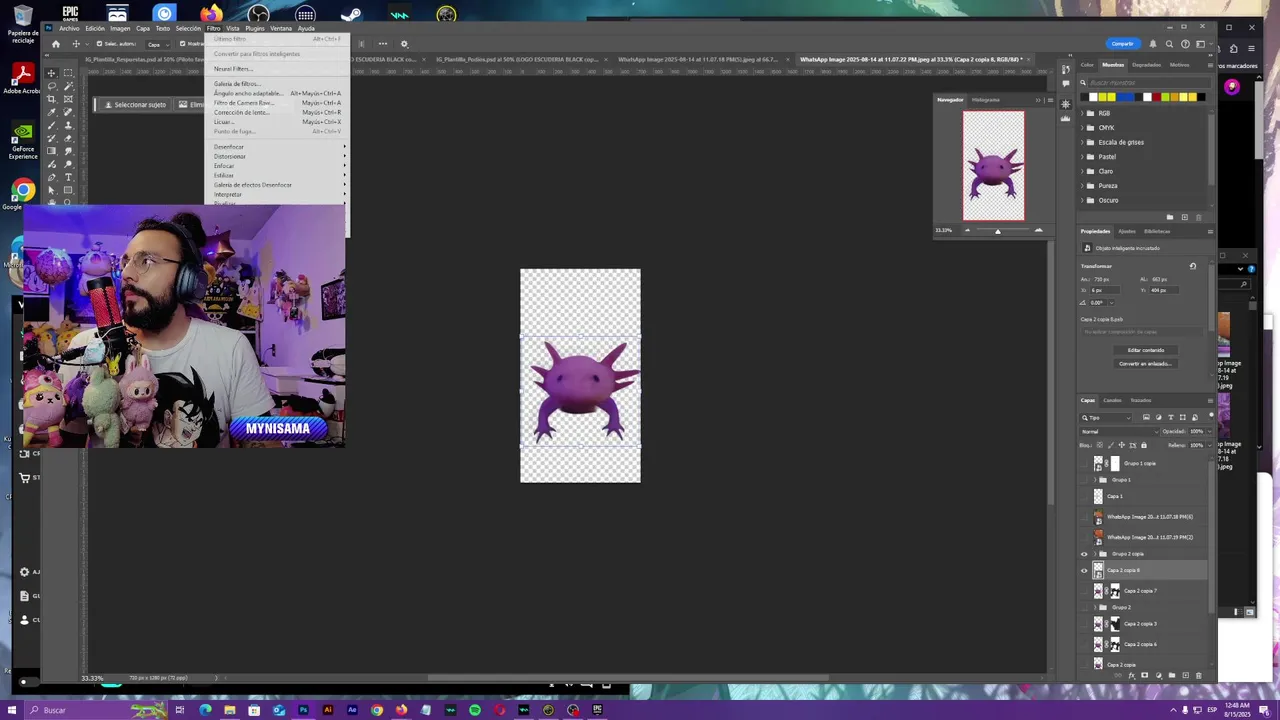1280x720 pixels.
Task: Add a layer mask from Layers panel
Action: 1145,675
